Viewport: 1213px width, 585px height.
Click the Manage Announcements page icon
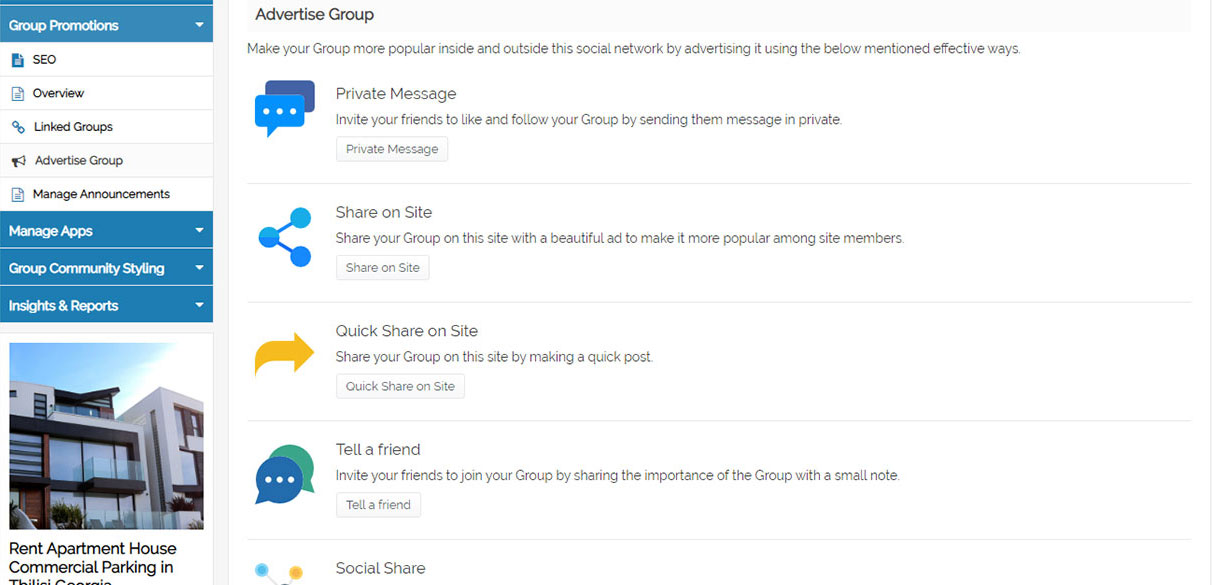(x=17, y=194)
